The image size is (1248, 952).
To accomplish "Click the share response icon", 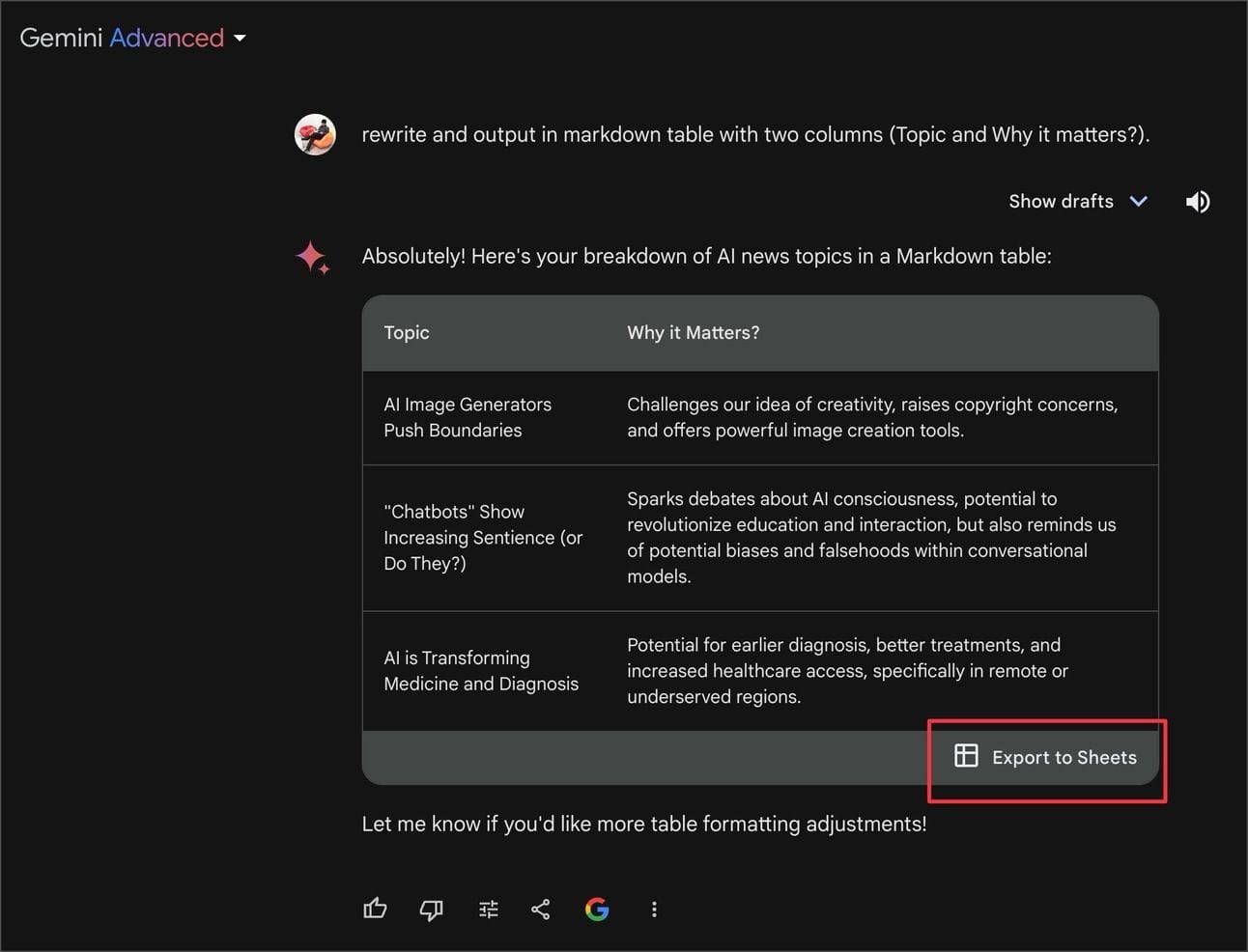I will pos(541,909).
